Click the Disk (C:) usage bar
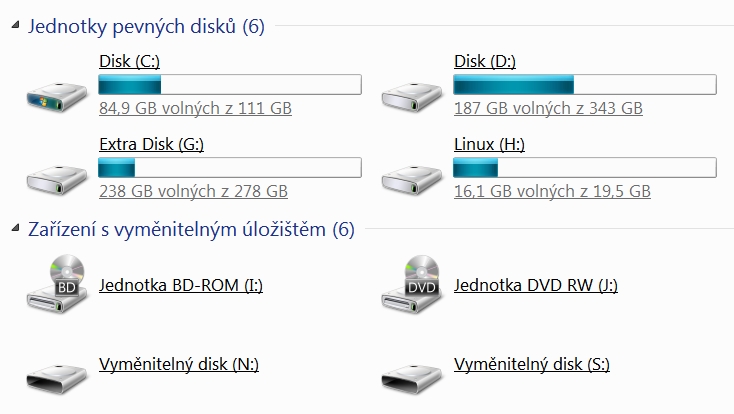 pos(229,84)
